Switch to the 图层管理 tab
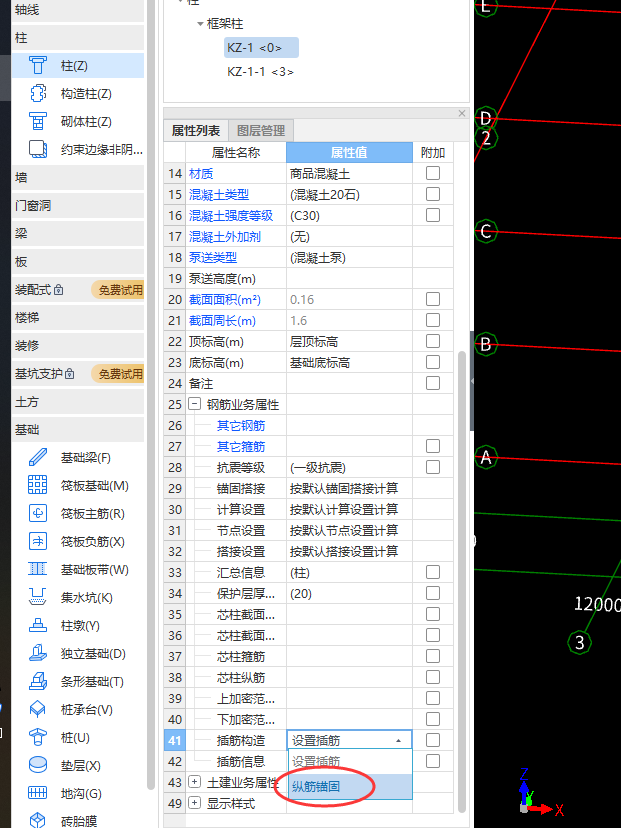Screen dimensions: 621x828 261,130
